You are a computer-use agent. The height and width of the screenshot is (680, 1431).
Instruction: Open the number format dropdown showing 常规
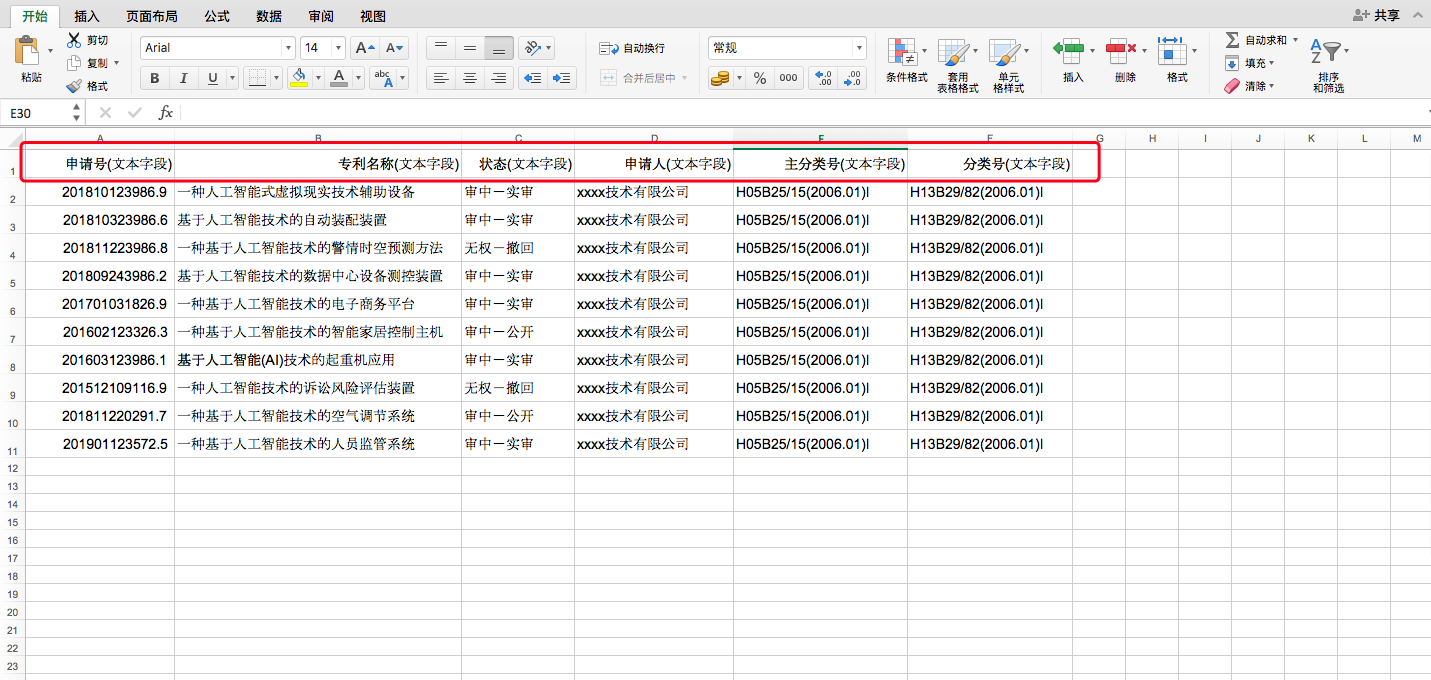pos(858,47)
